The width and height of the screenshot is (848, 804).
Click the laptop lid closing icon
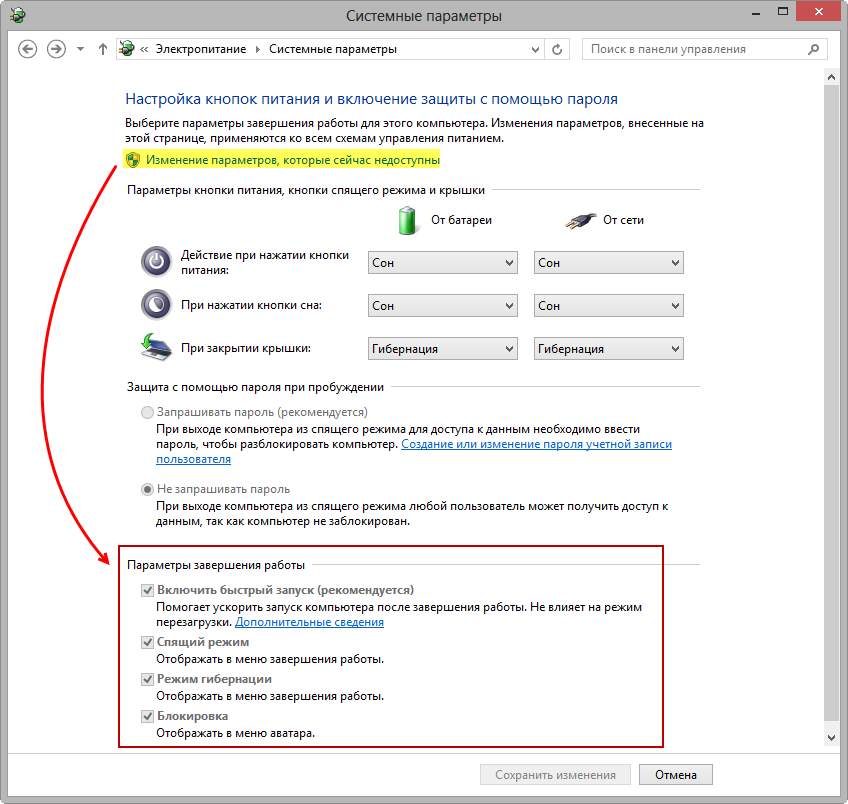point(156,347)
